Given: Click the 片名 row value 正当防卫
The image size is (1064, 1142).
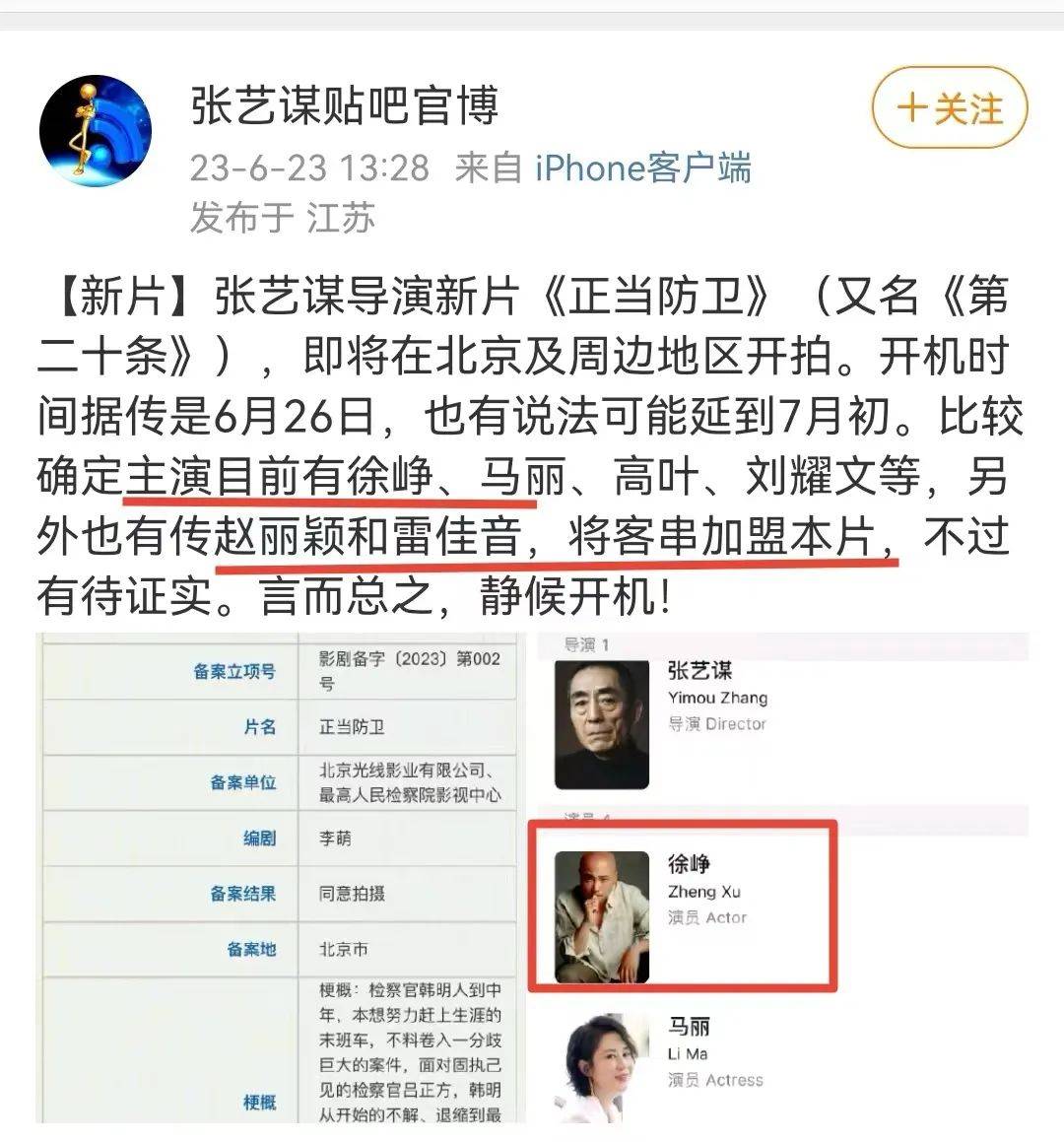Looking at the screenshot, I should (352, 727).
